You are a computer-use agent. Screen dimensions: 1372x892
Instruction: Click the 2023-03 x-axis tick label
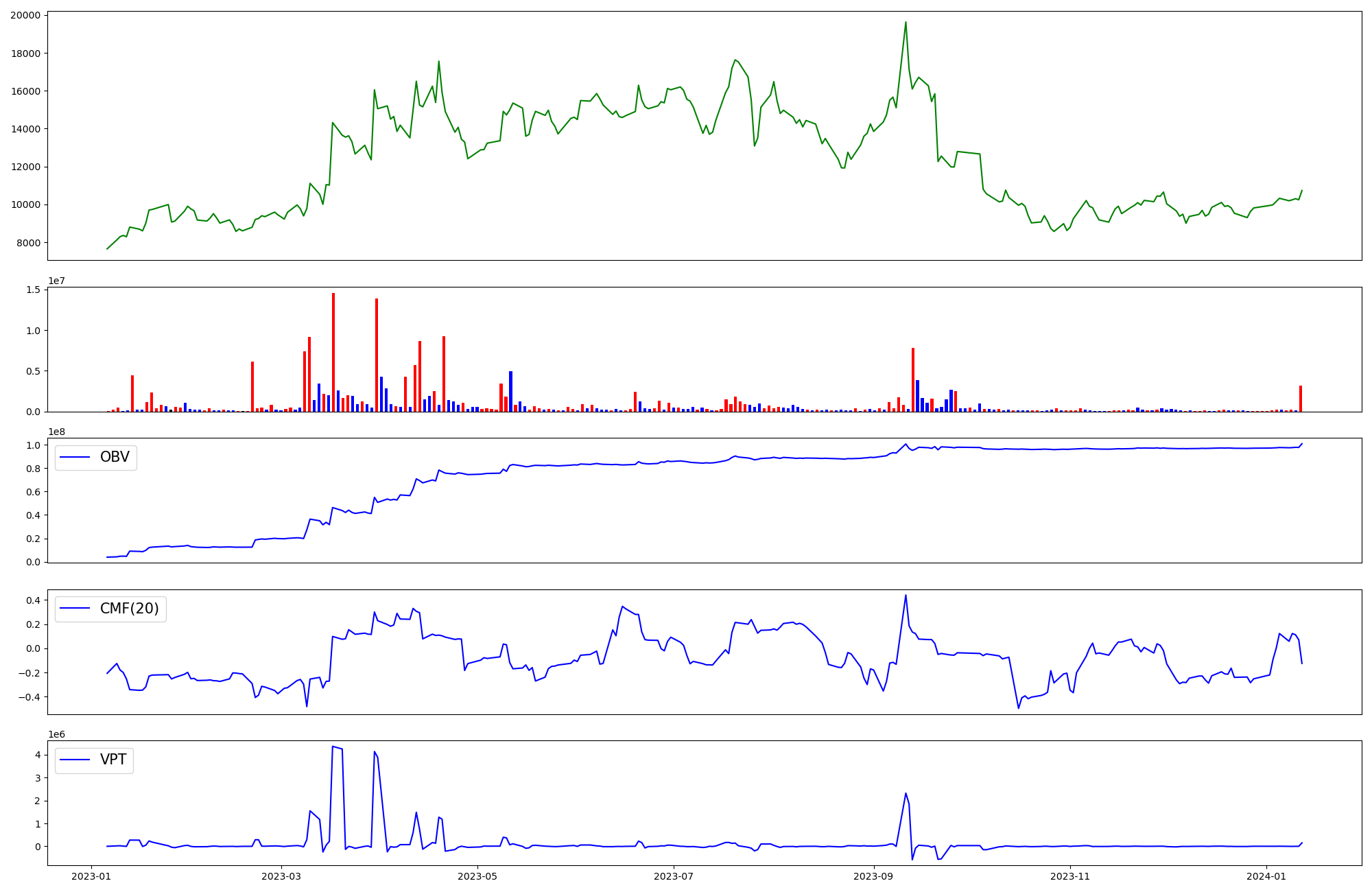tap(281, 876)
